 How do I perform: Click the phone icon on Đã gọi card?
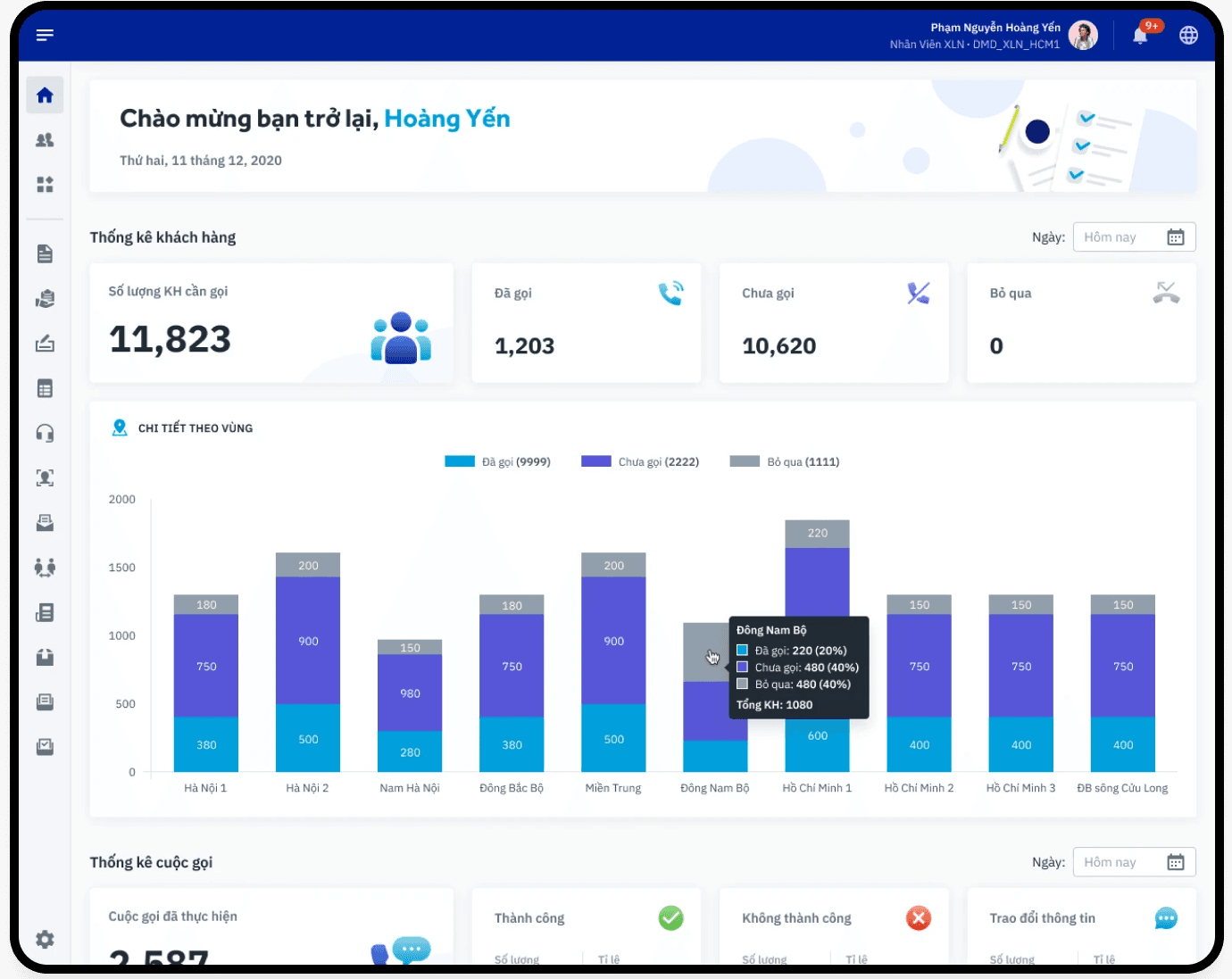(x=670, y=293)
